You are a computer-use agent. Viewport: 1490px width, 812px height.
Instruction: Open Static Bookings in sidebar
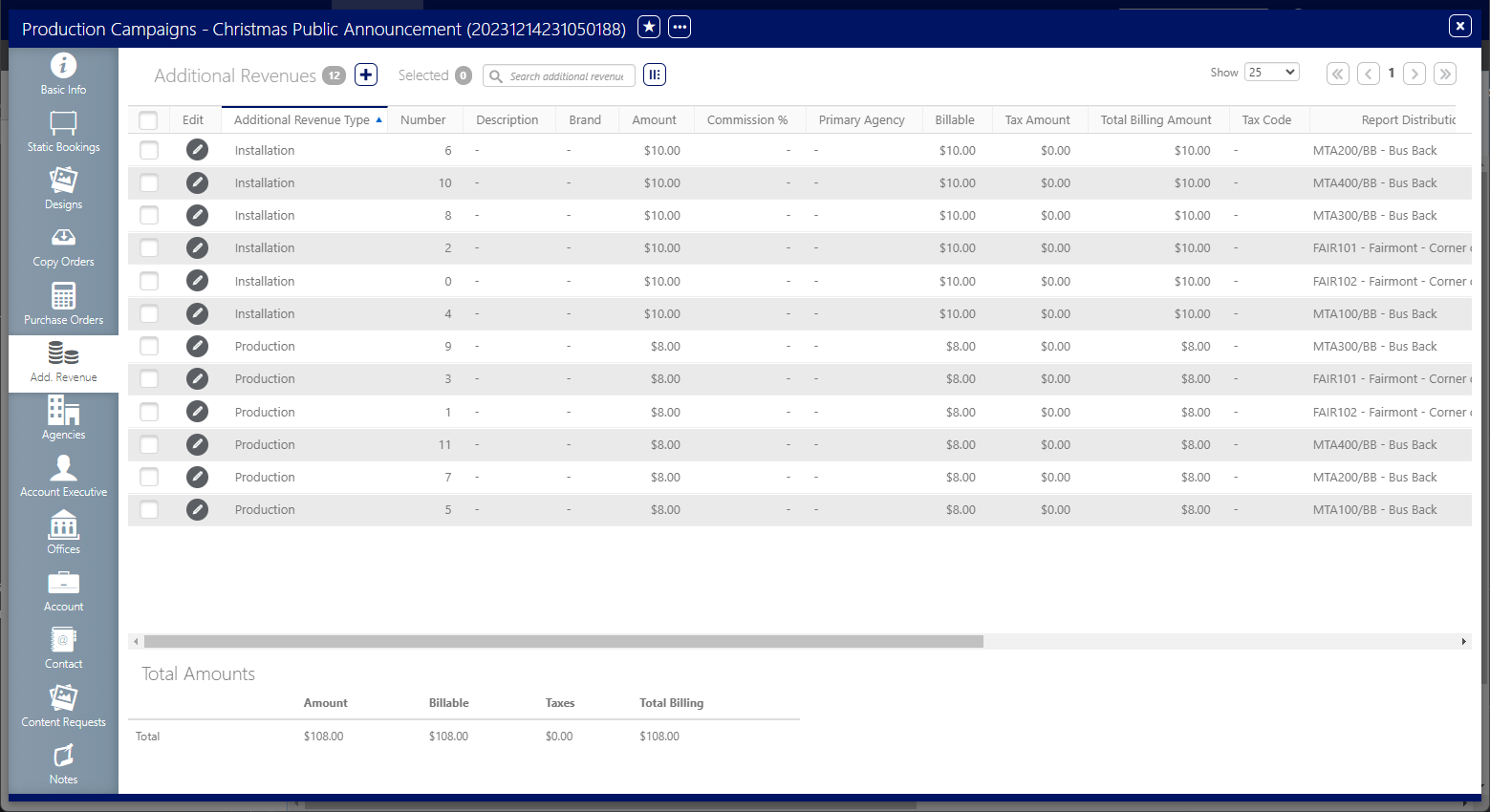(63, 132)
